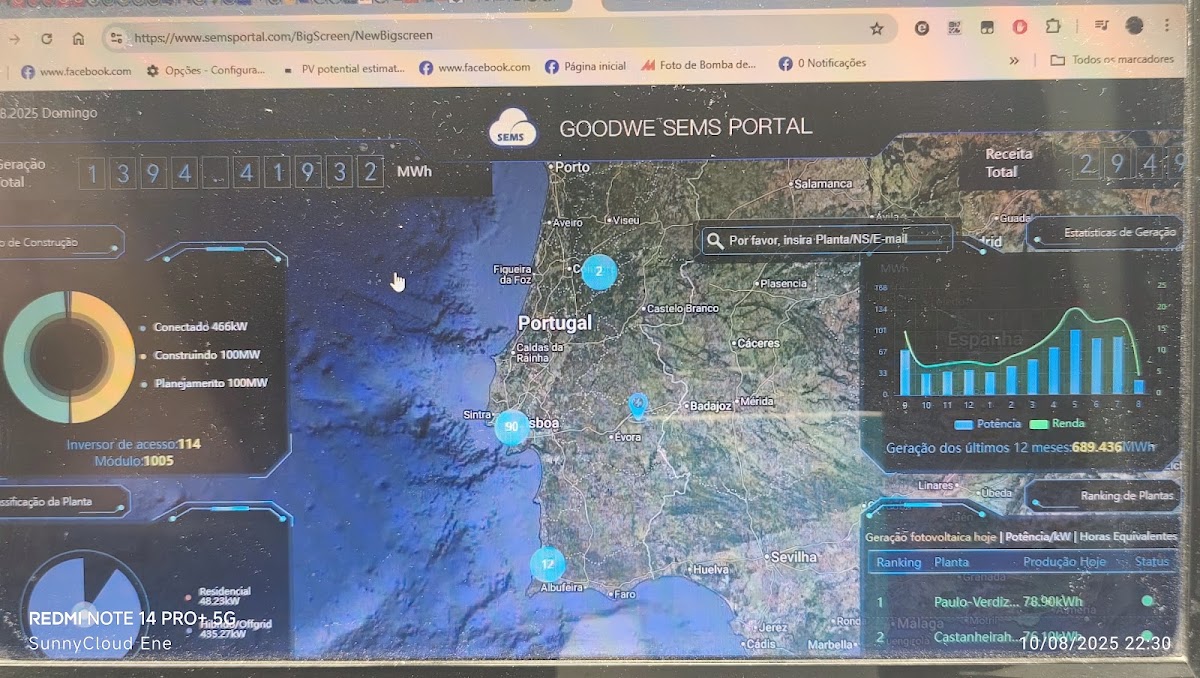Click the Portugal label on map
Image resolution: width=1200 pixels, height=678 pixels.
(555, 323)
